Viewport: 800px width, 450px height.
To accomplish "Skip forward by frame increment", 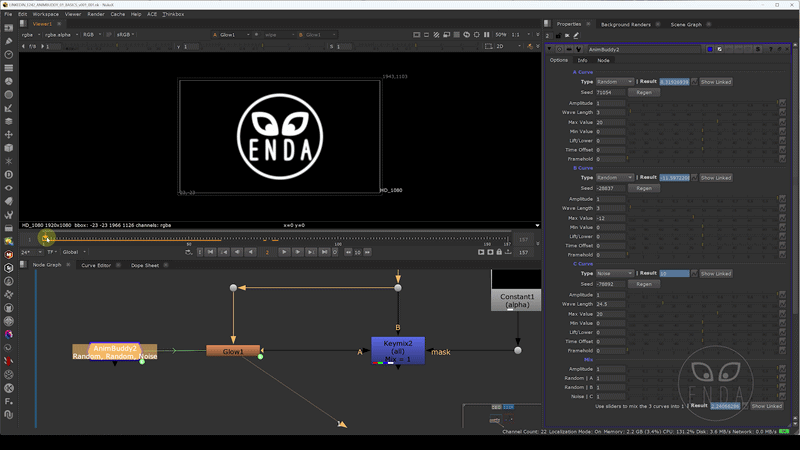I will (367, 252).
